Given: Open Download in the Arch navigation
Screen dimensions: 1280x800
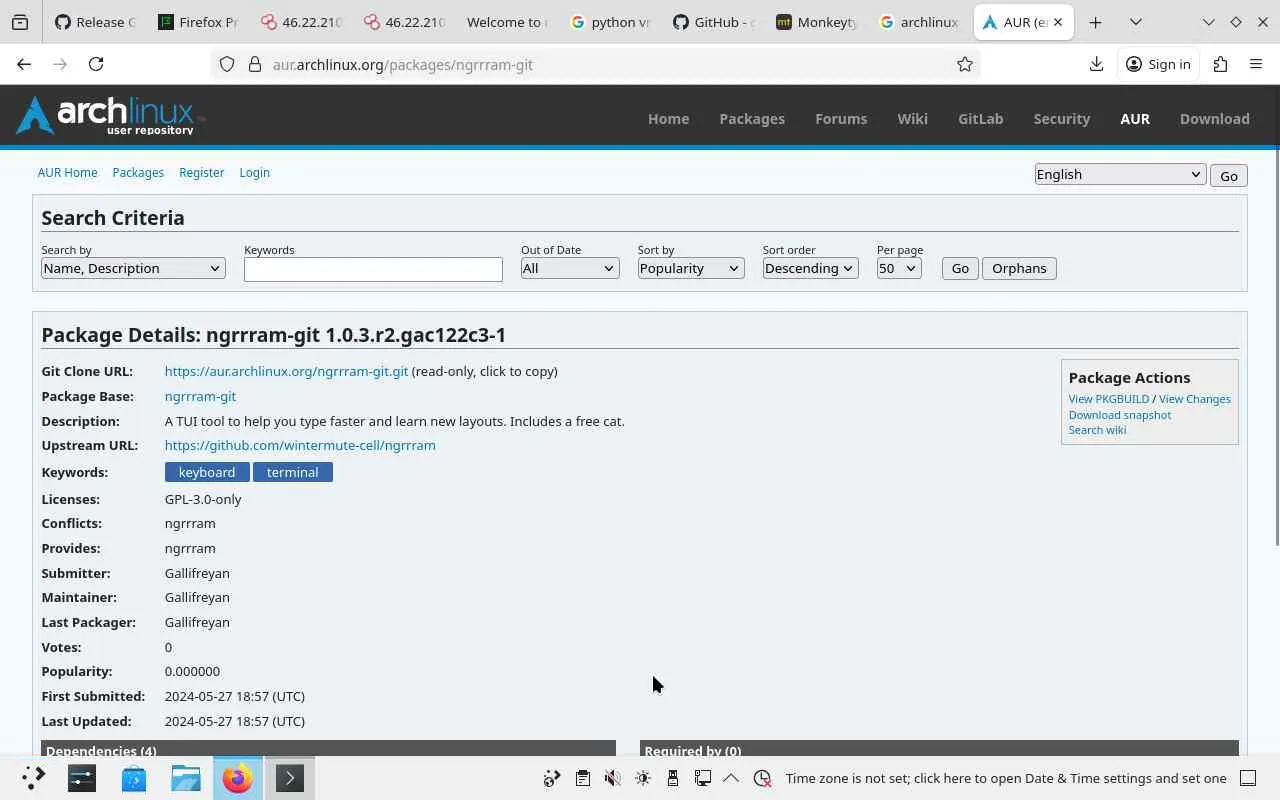Looking at the screenshot, I should point(1214,118).
